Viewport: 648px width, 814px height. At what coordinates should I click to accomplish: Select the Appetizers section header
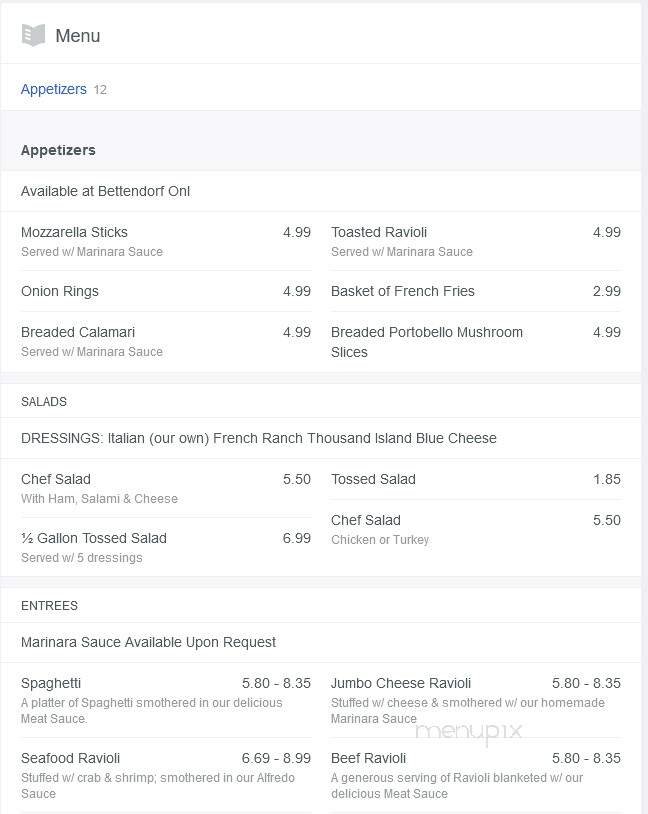58,149
